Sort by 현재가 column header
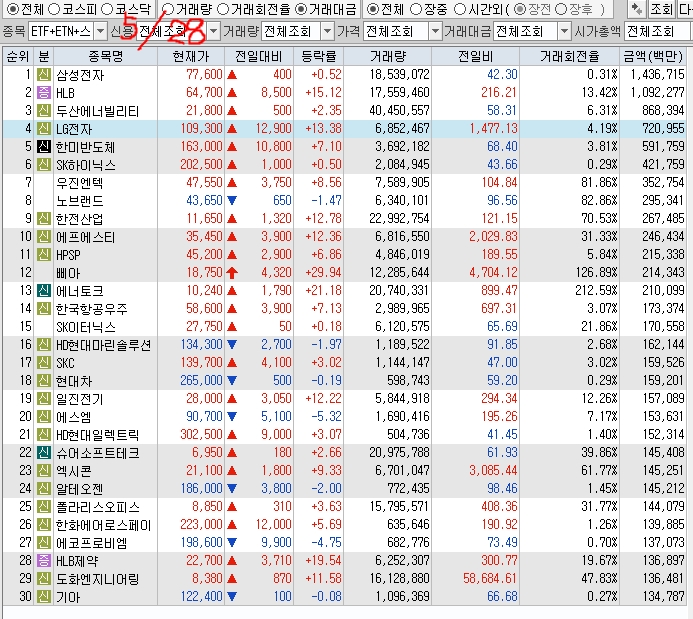The width and height of the screenshot is (693, 619). click(191, 56)
